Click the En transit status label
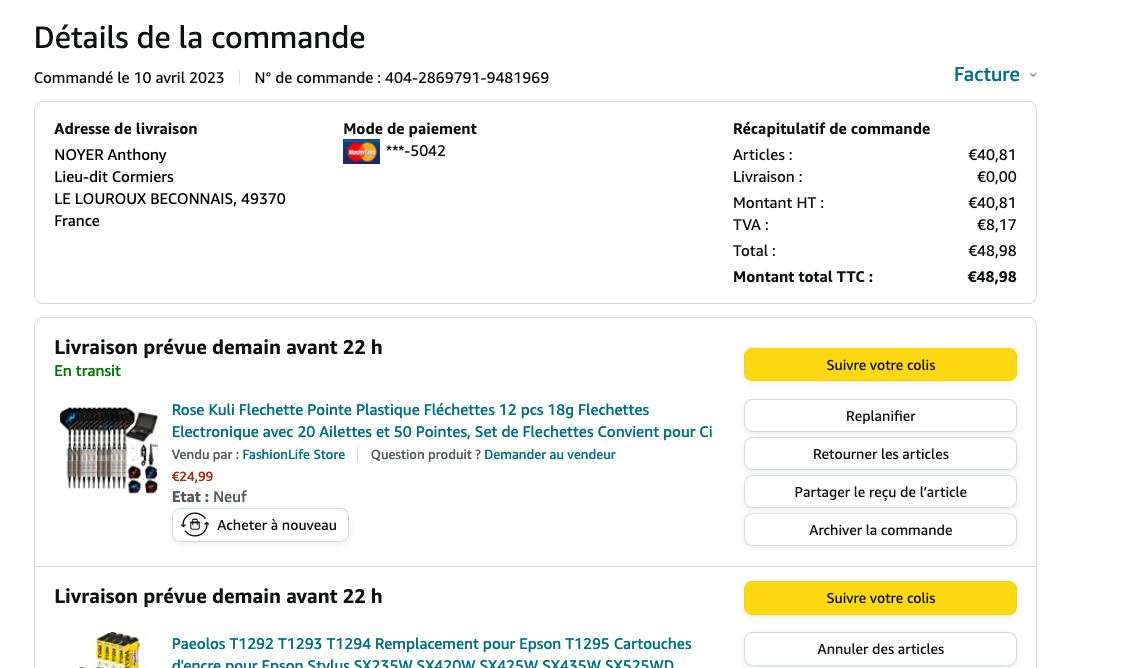Screen dimensions: 1130x668 (x=87, y=371)
